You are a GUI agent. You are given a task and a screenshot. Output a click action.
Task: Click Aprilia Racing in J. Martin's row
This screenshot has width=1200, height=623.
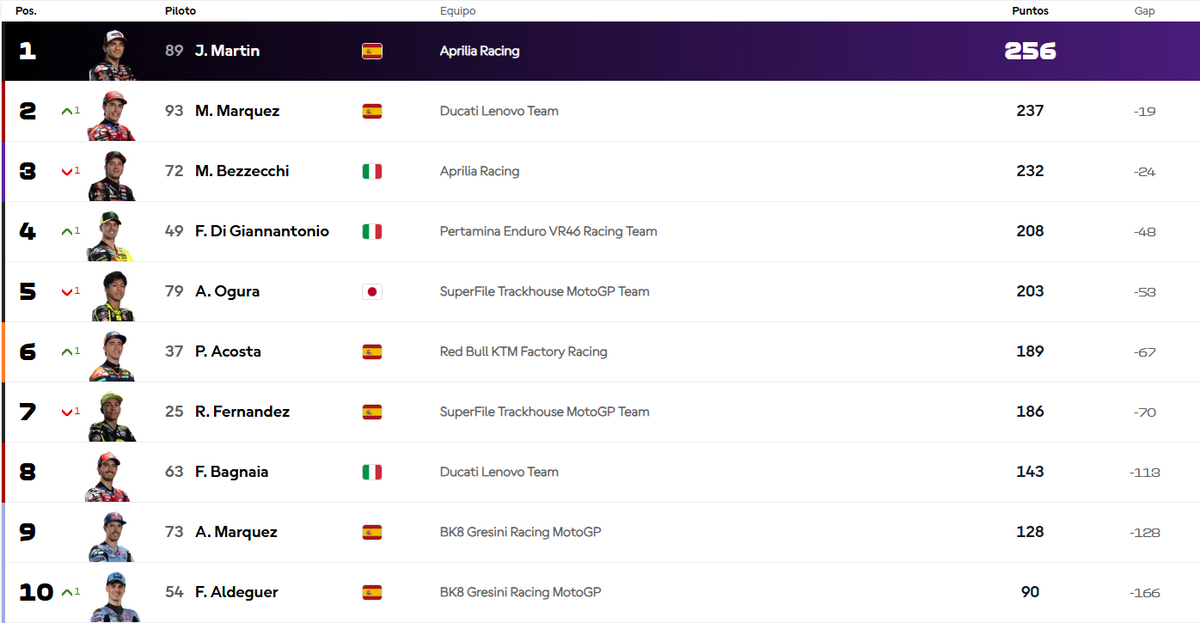[480, 51]
